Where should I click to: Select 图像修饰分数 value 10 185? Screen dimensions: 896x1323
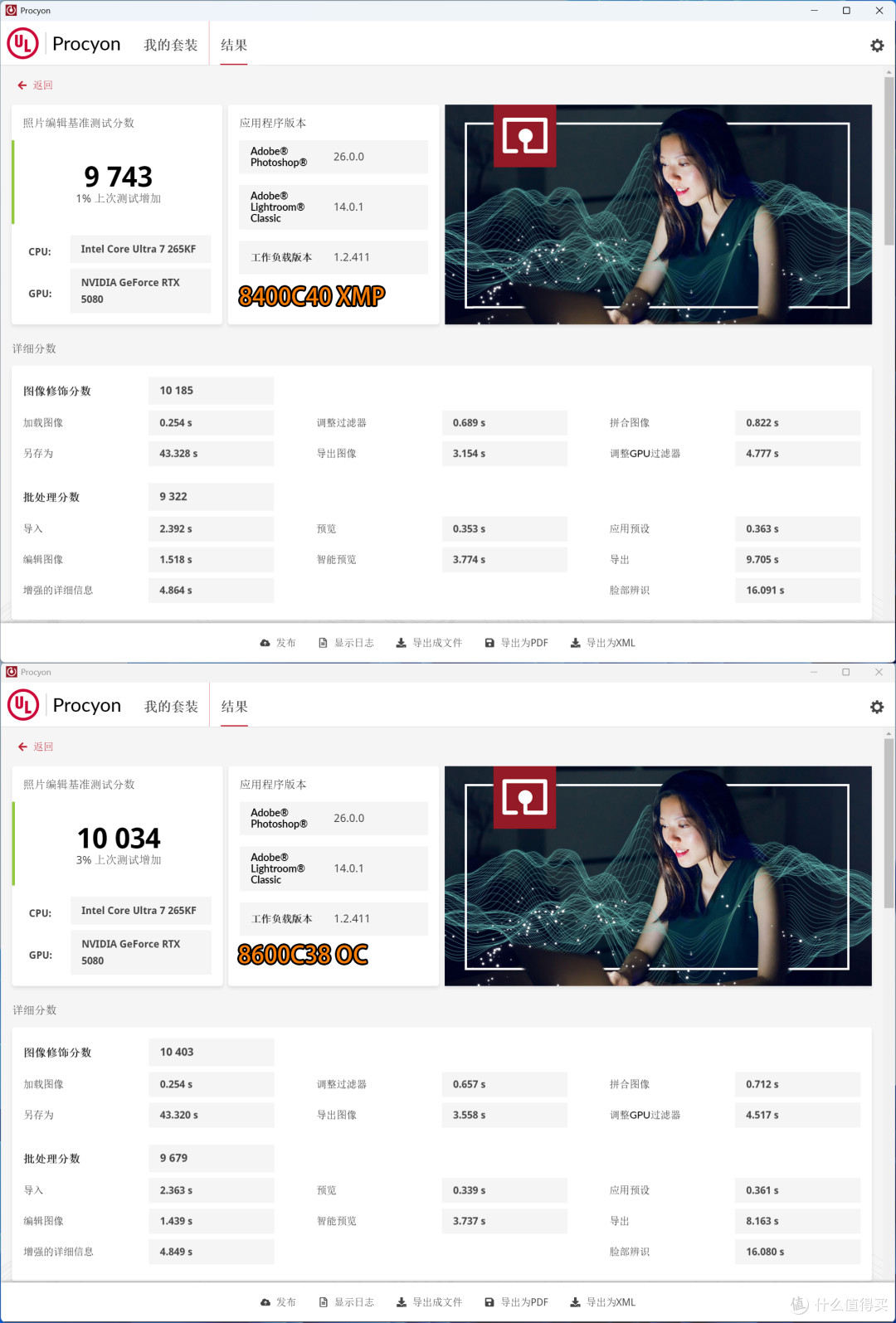pyautogui.click(x=211, y=391)
